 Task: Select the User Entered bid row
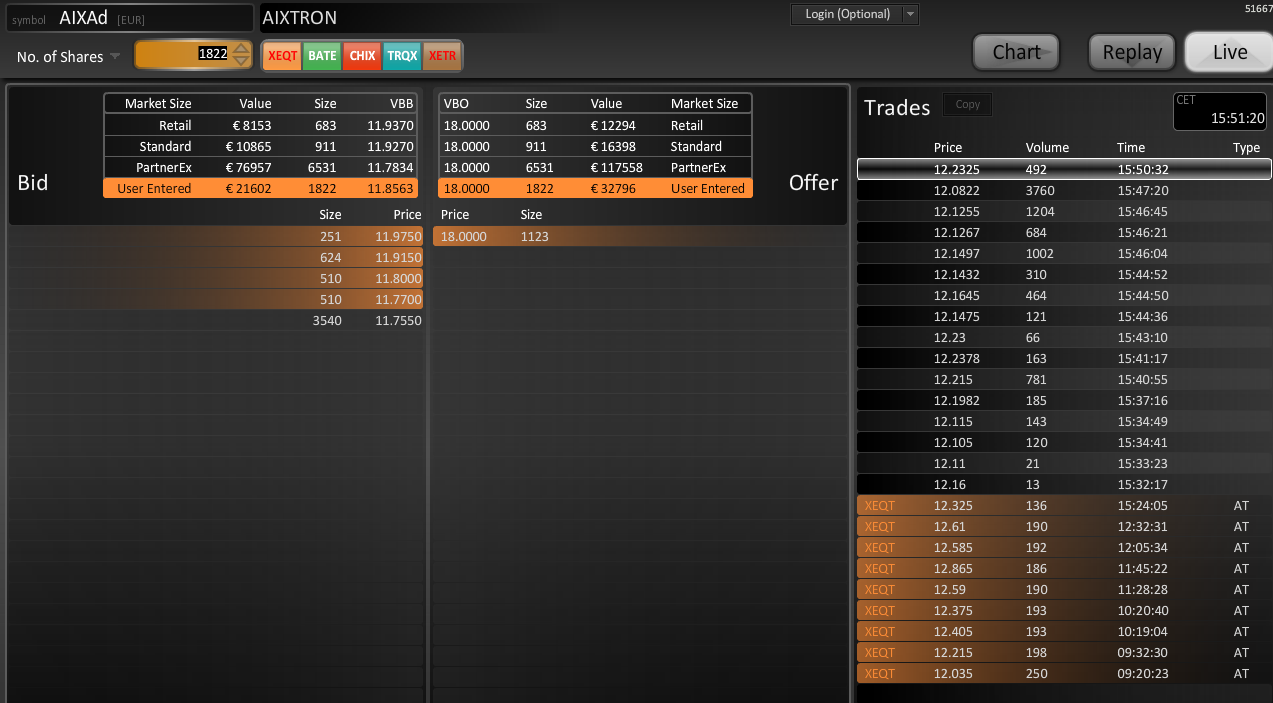(x=260, y=188)
